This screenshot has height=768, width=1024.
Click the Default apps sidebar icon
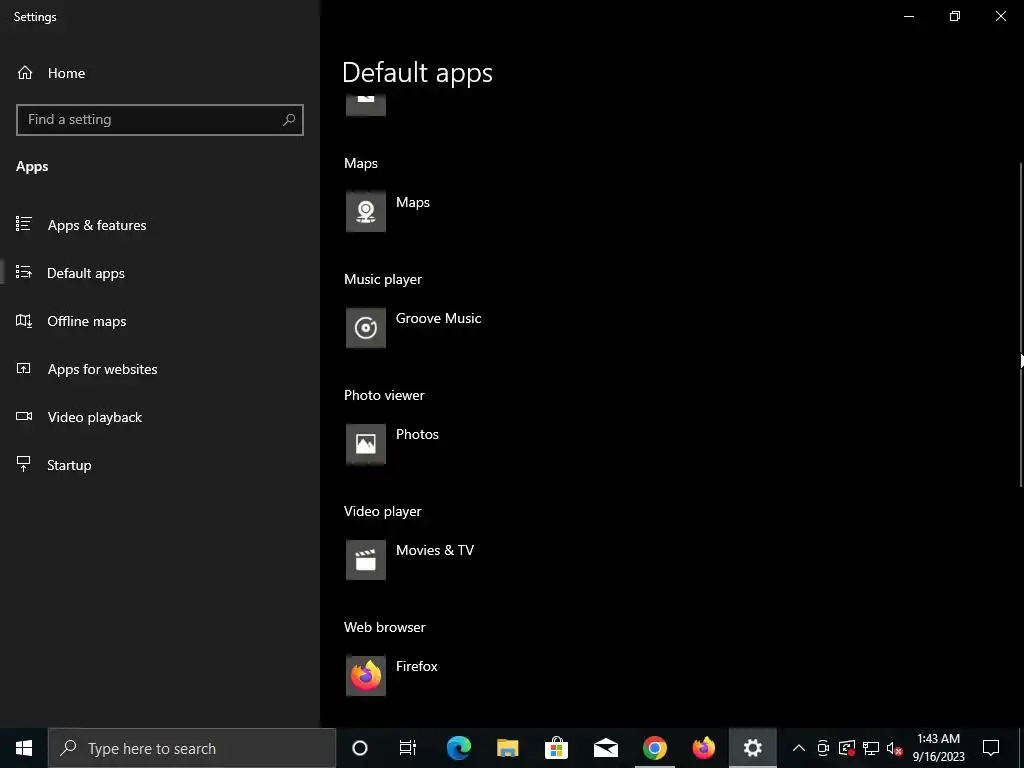24,272
